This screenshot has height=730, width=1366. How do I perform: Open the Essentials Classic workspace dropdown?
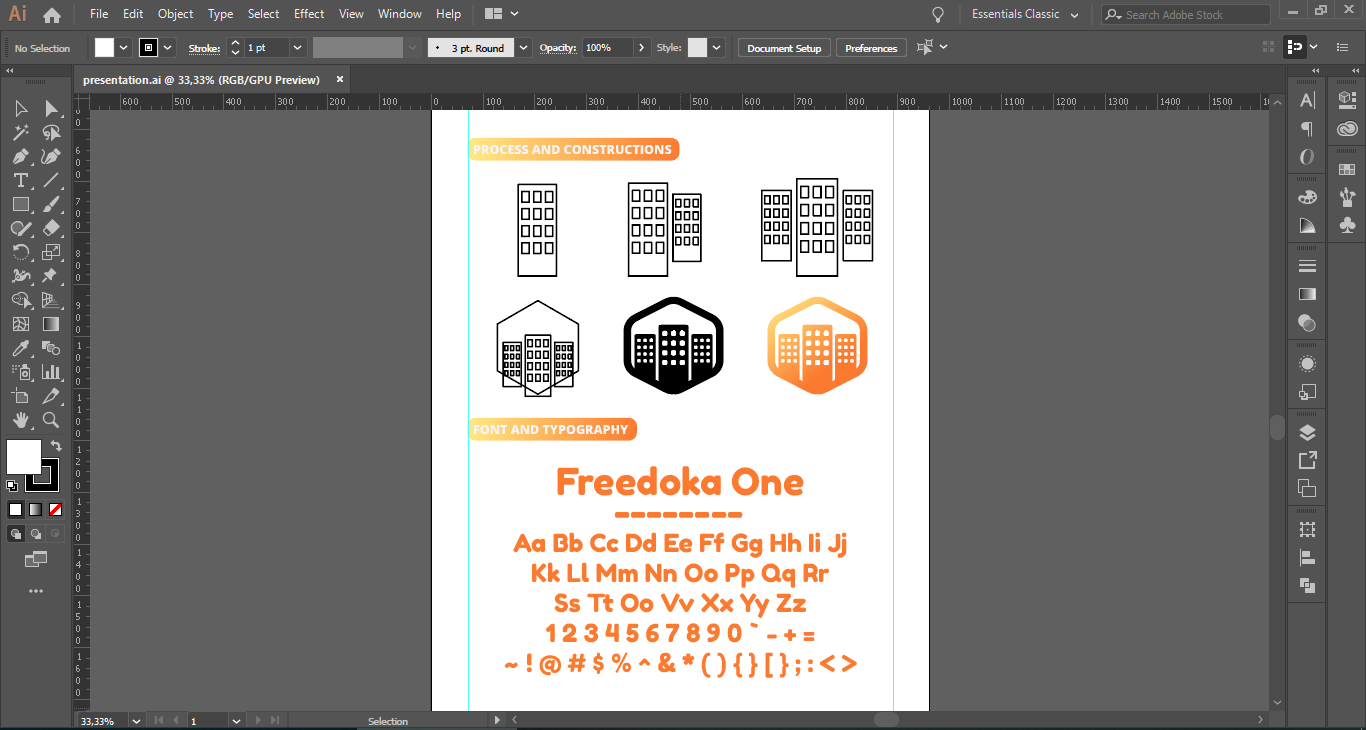[1026, 14]
